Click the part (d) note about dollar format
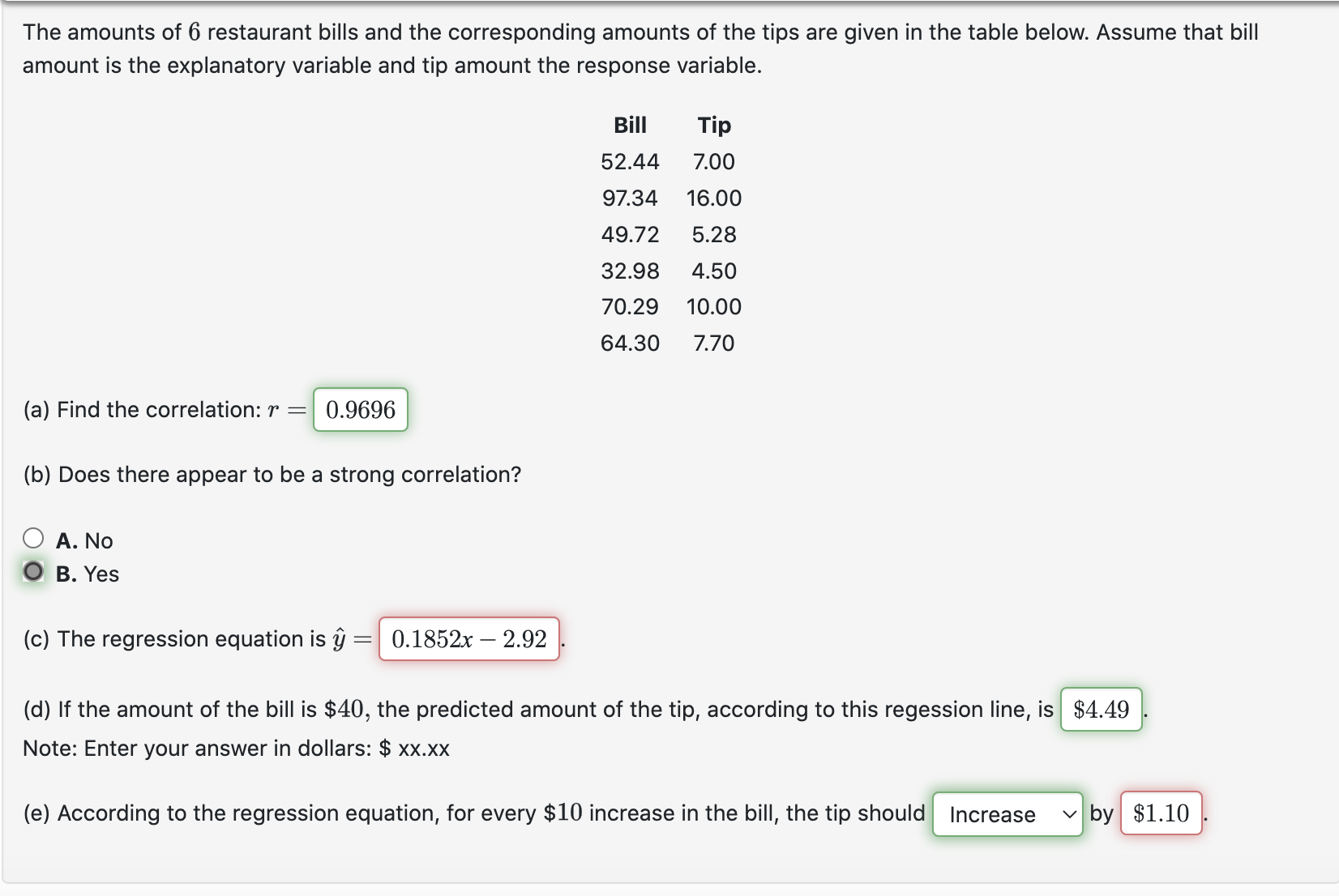This screenshot has height=896, width=1339. pyautogui.click(x=236, y=748)
